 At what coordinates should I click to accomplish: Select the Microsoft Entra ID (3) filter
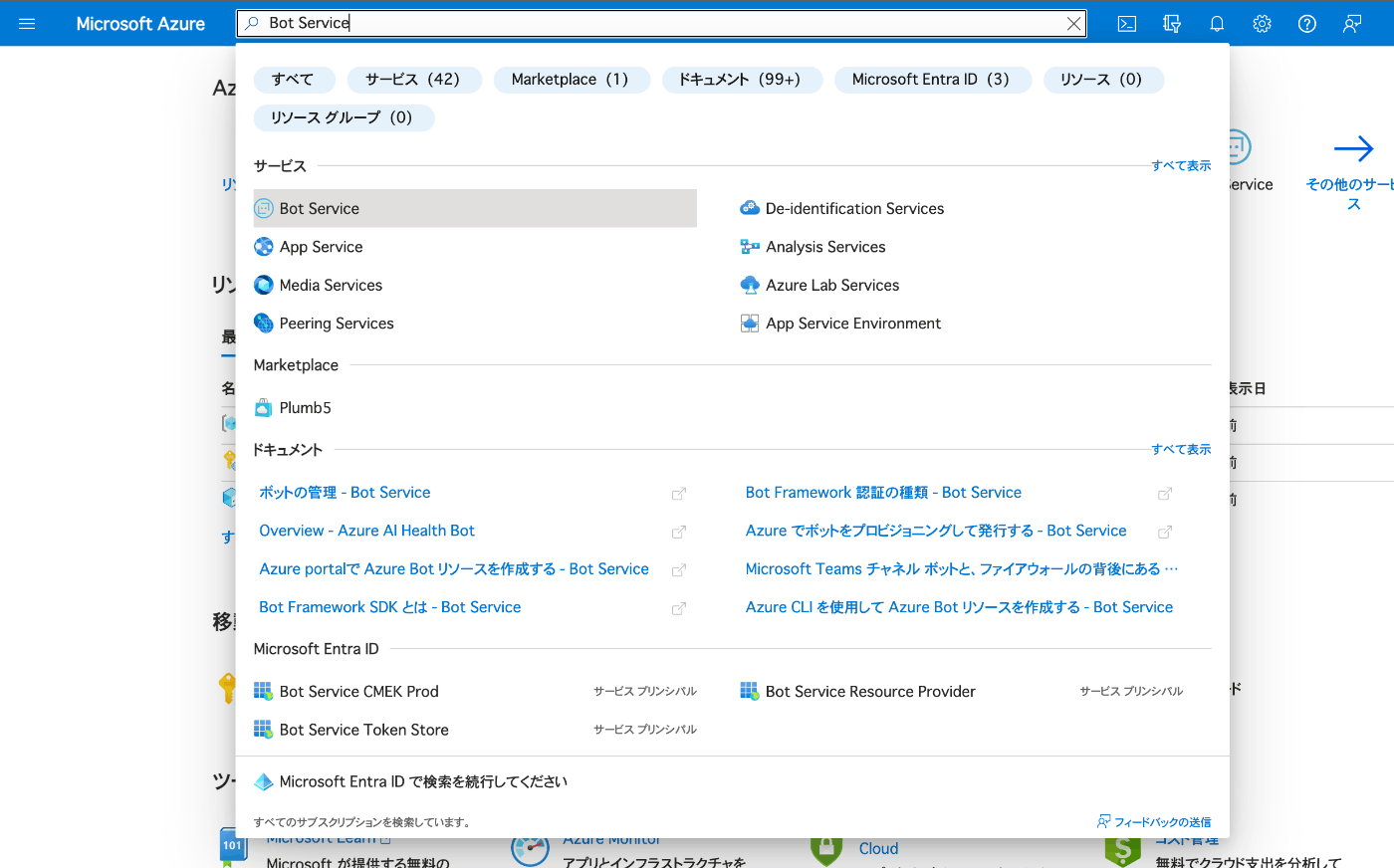click(x=931, y=80)
